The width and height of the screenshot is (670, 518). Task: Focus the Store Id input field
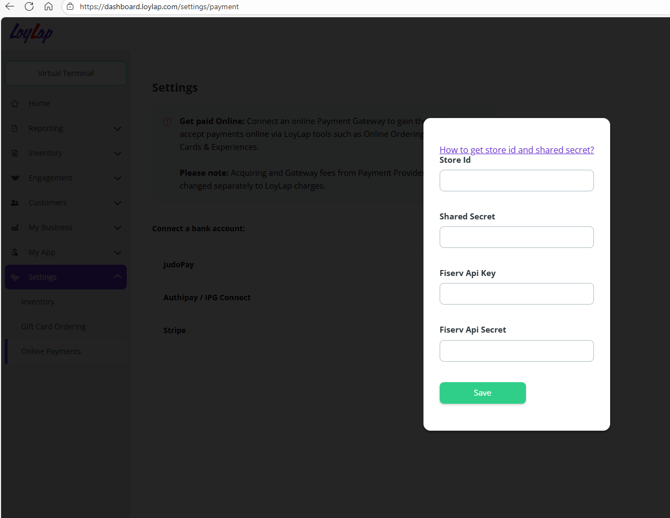[x=516, y=181]
